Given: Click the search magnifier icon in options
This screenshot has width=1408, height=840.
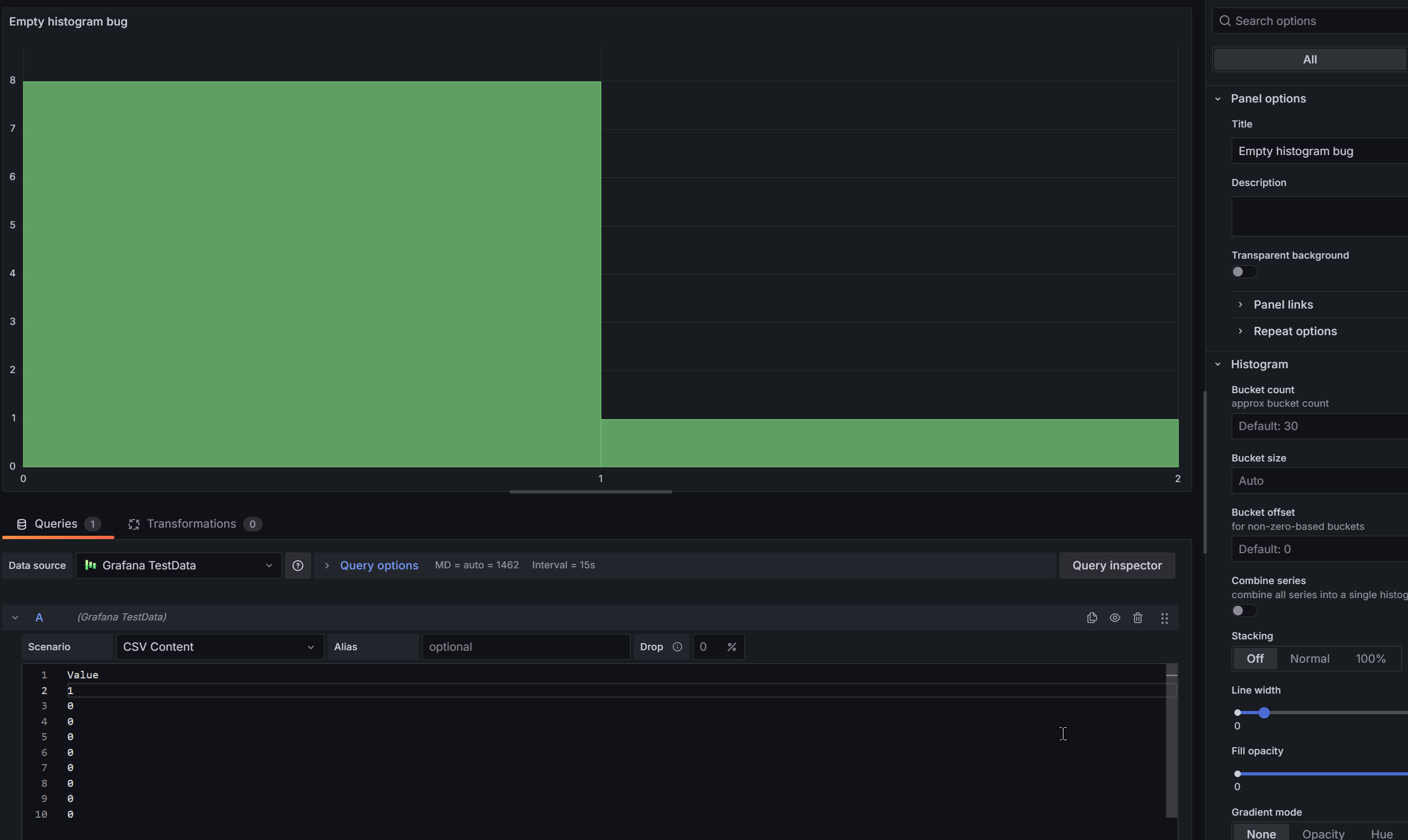Looking at the screenshot, I should point(1225,21).
